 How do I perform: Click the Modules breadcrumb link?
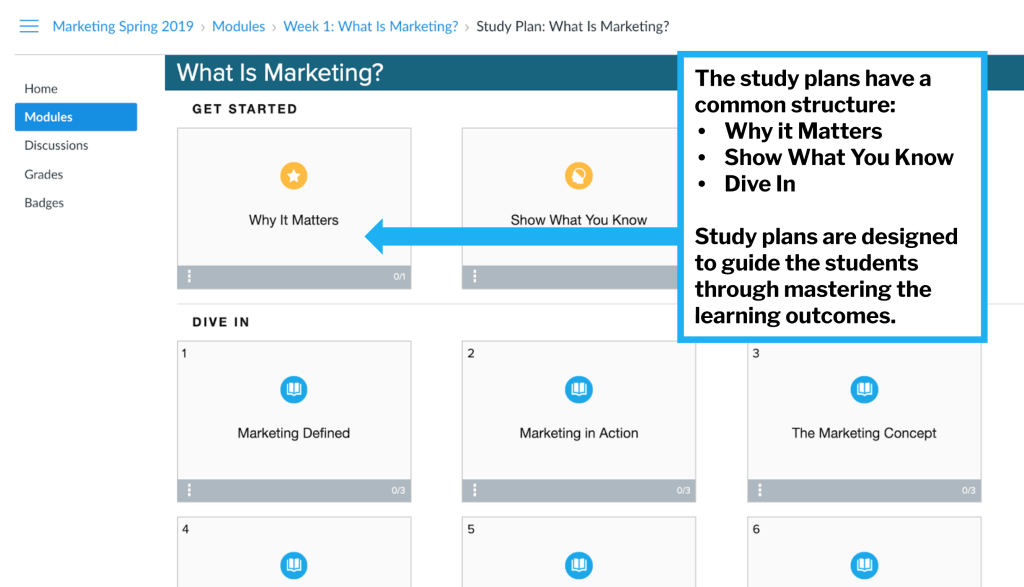click(238, 26)
